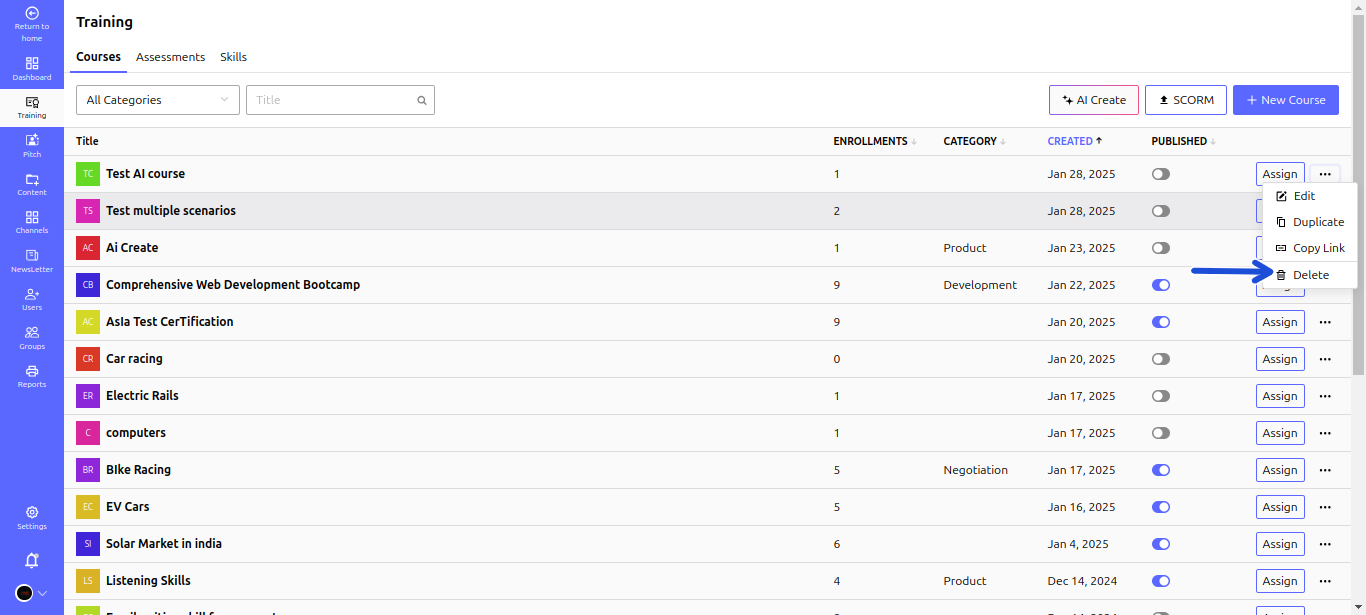Open the Pitch section in sidebar
Screen dimensions: 1366x615
point(32,146)
